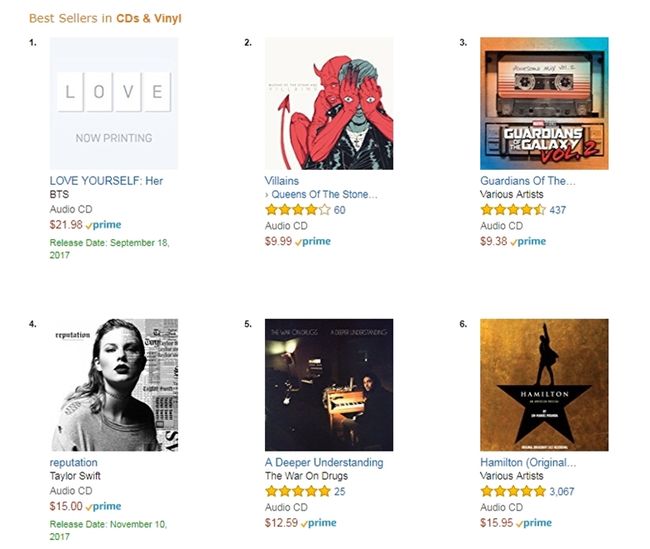Screen dimensions: 650x549
Task: Click Guardians of the Galaxy star rating
Action: (x=512, y=210)
